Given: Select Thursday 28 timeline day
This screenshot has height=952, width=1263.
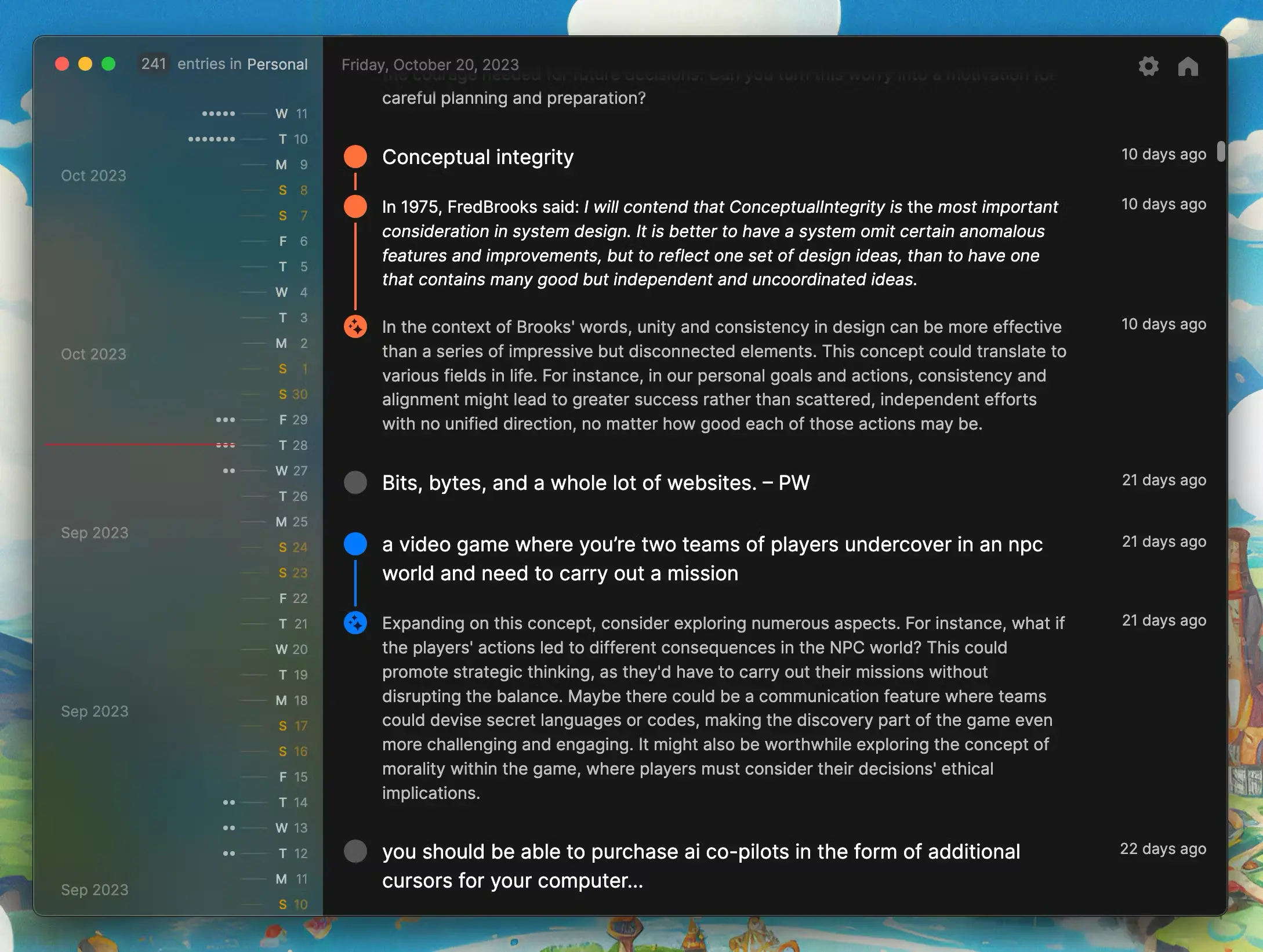Looking at the screenshot, I should click(x=292, y=445).
